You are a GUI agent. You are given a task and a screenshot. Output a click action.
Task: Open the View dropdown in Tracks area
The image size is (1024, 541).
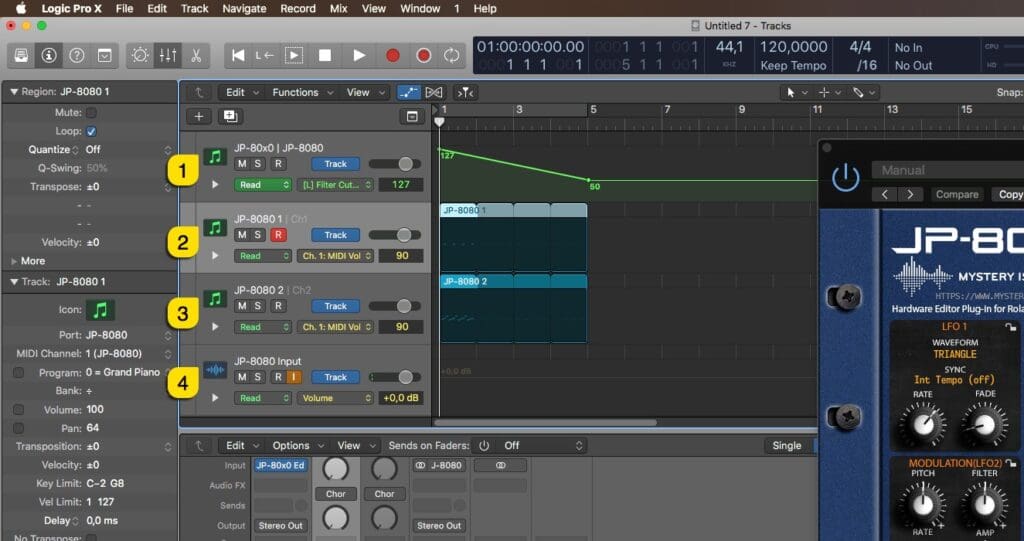(364, 93)
